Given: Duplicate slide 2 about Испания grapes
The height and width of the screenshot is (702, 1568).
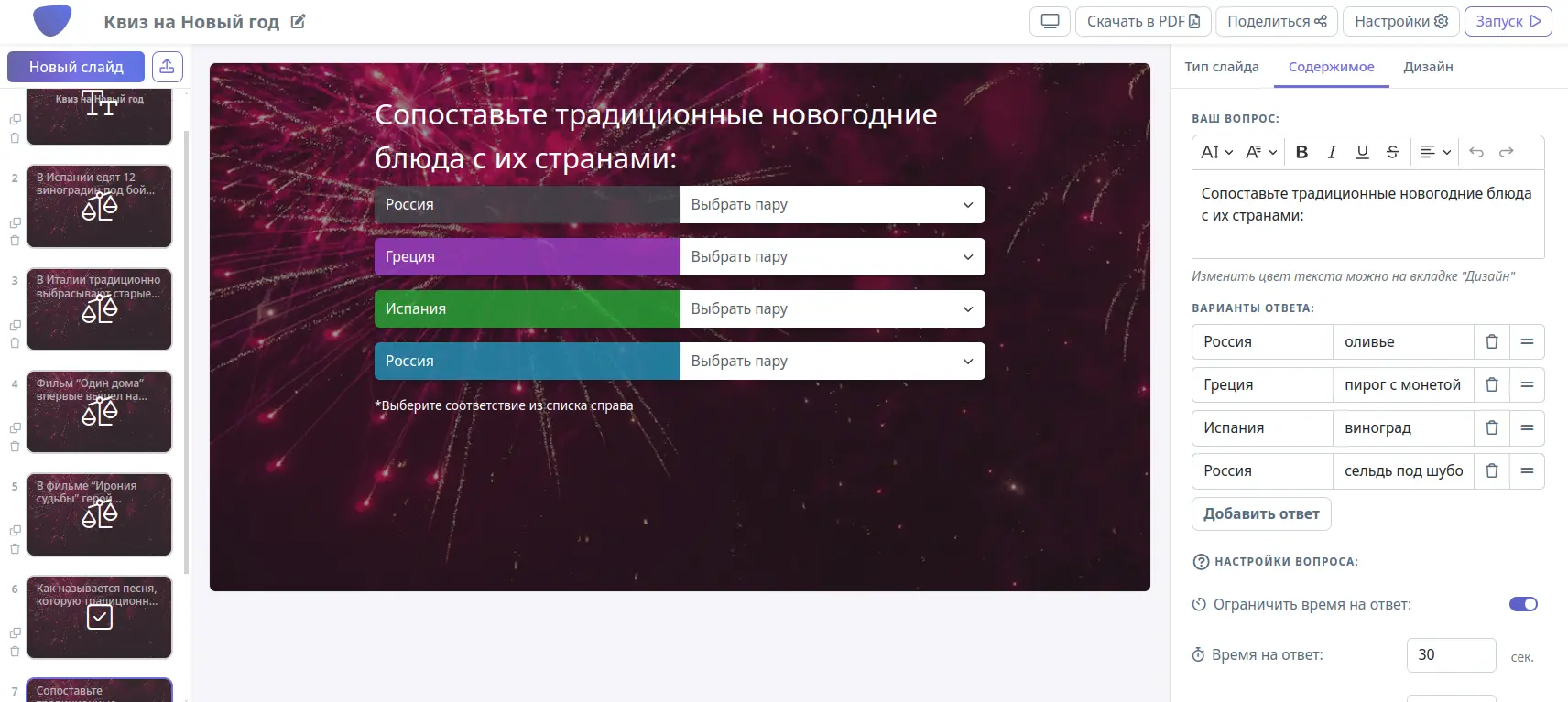Looking at the screenshot, I should (15, 222).
